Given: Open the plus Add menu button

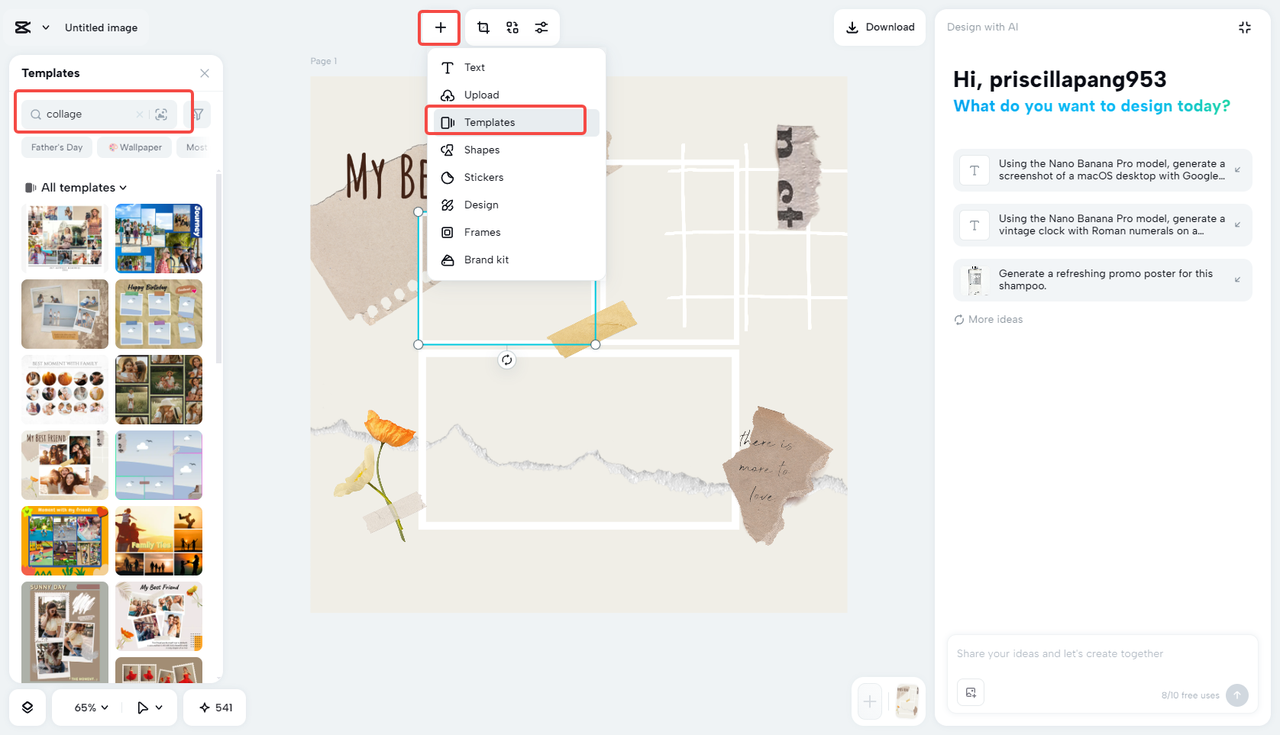Looking at the screenshot, I should click(x=440, y=28).
